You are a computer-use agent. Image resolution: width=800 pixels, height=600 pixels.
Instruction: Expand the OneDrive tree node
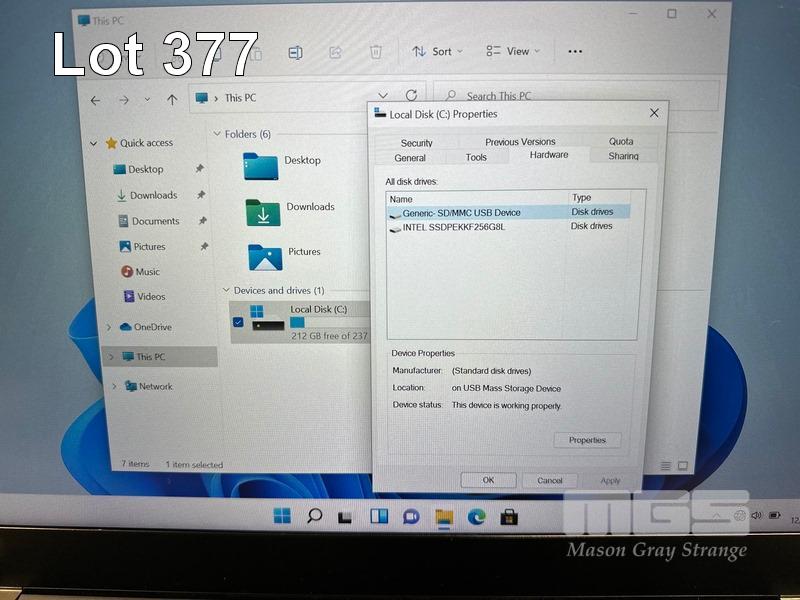[x=109, y=327]
